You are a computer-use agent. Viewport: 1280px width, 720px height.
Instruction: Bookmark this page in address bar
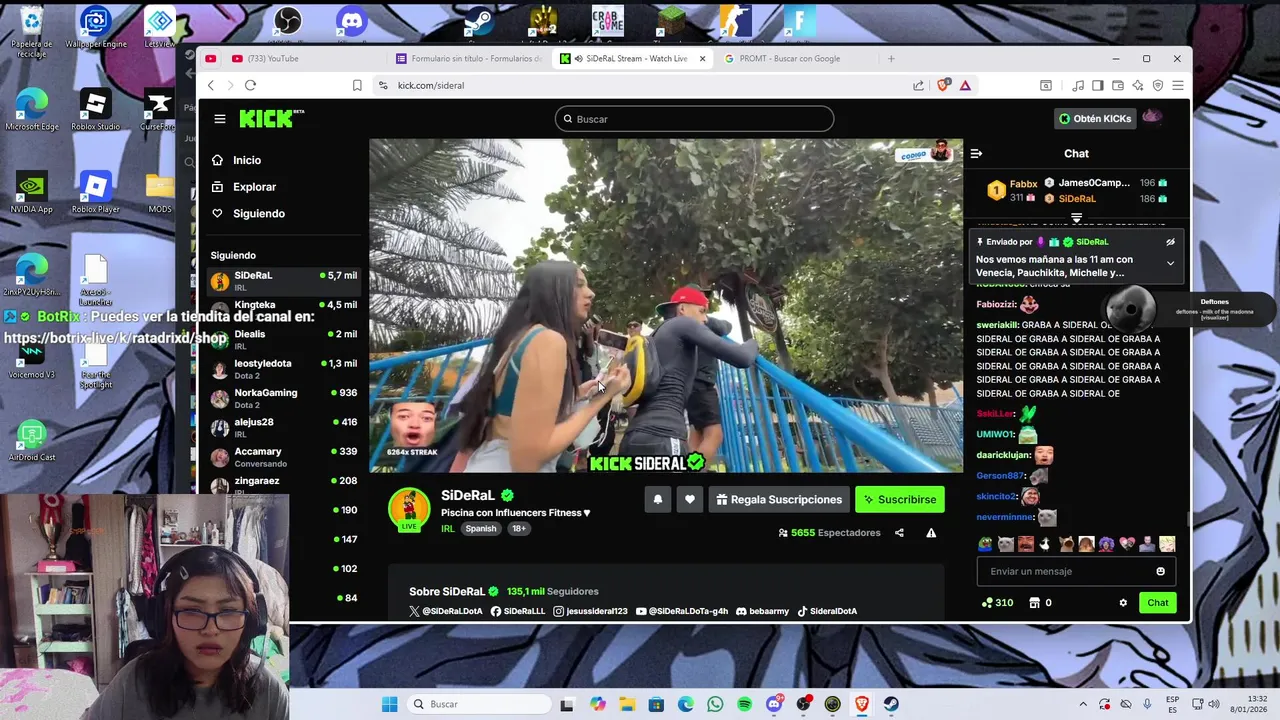357,85
